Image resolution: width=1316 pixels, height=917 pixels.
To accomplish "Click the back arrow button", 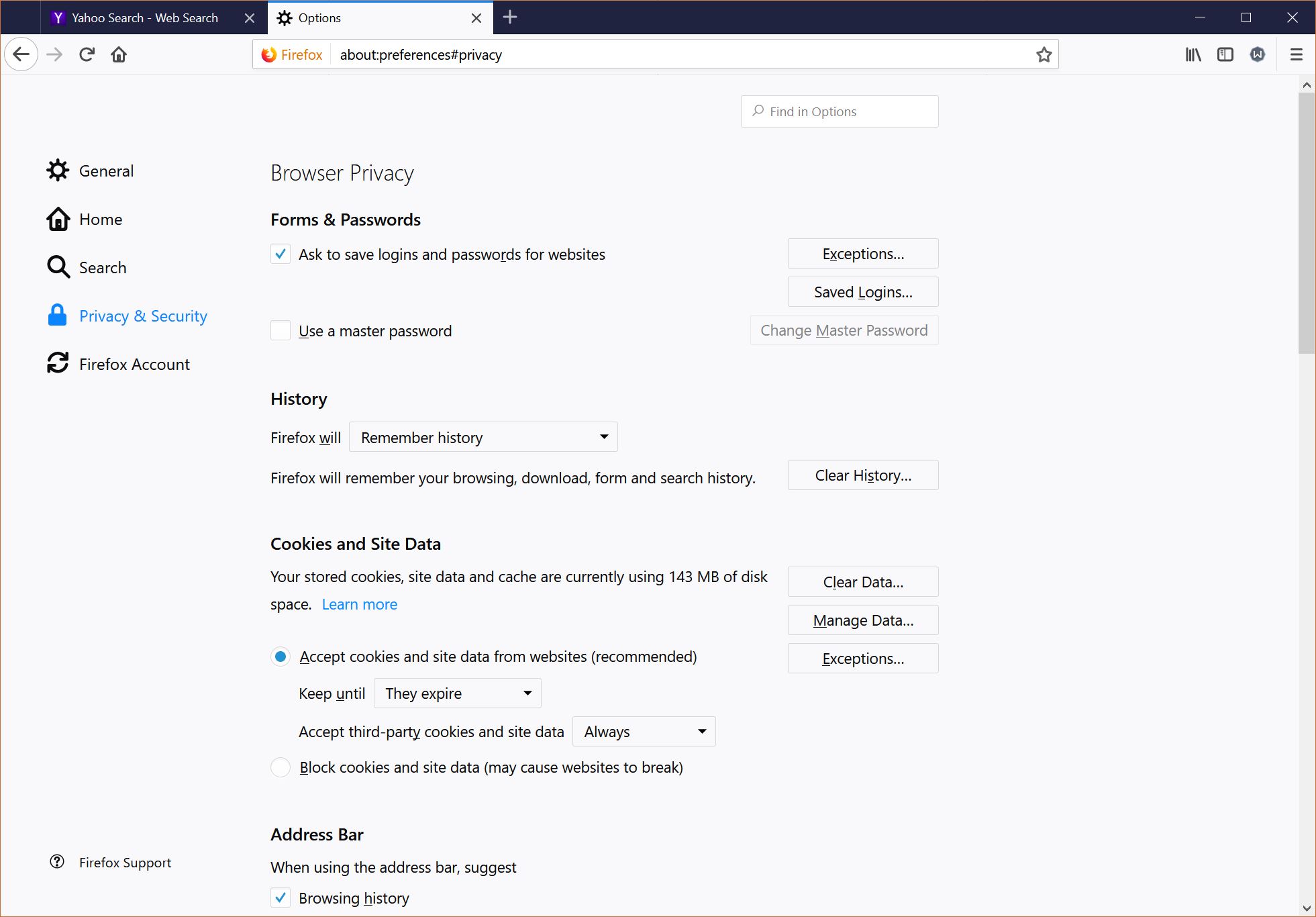I will [x=21, y=54].
